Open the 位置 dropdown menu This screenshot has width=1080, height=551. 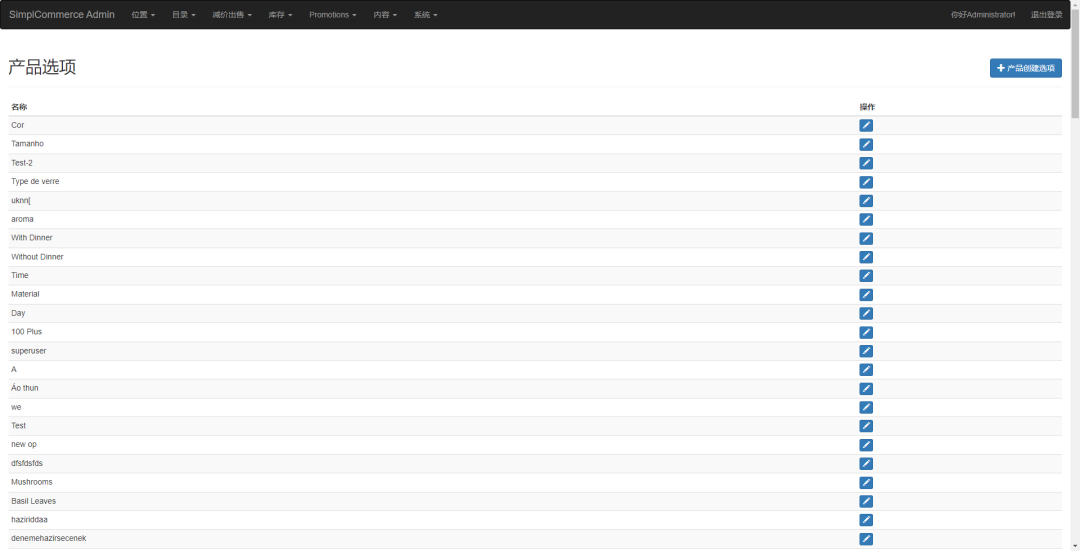[143, 14]
